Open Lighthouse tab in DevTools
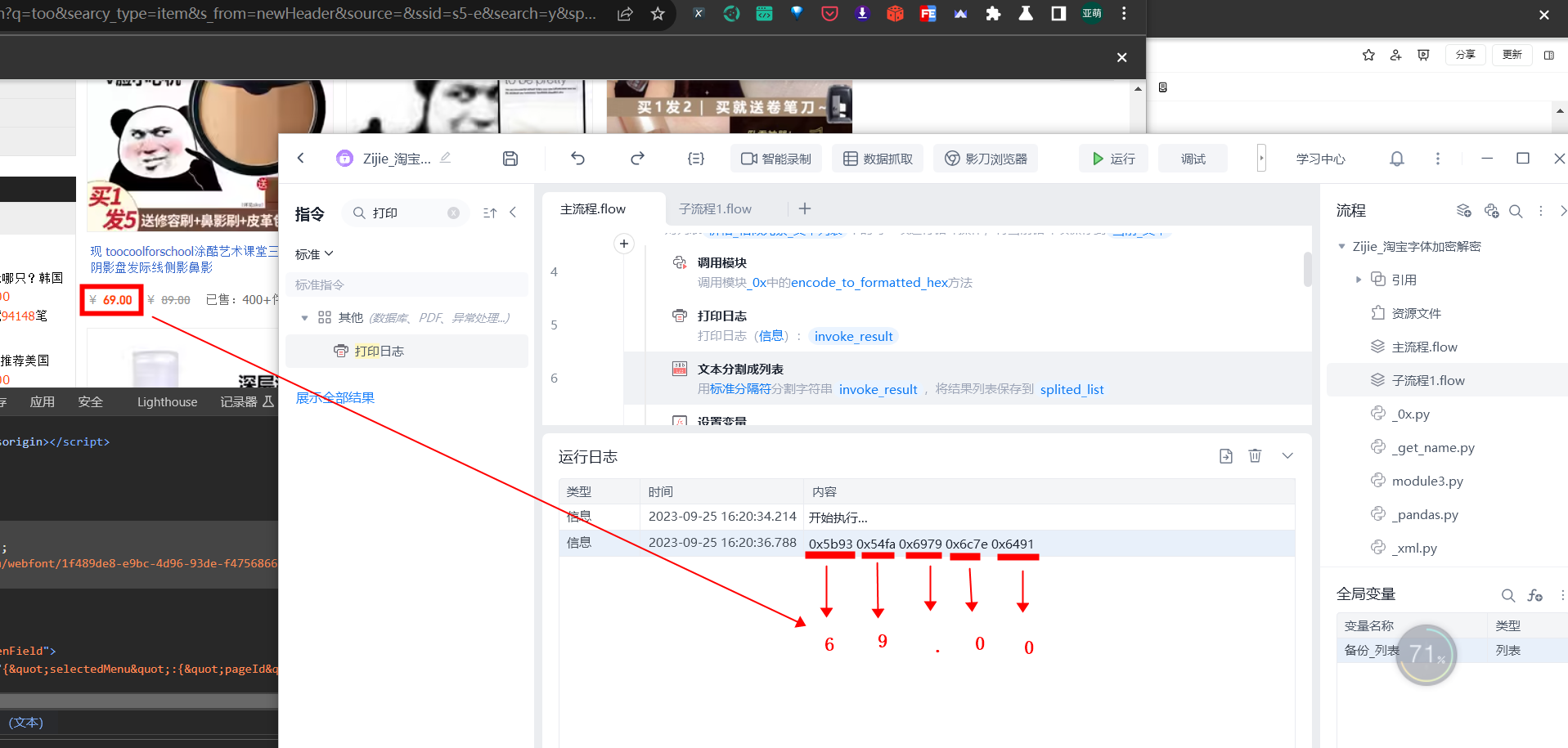 167,401
